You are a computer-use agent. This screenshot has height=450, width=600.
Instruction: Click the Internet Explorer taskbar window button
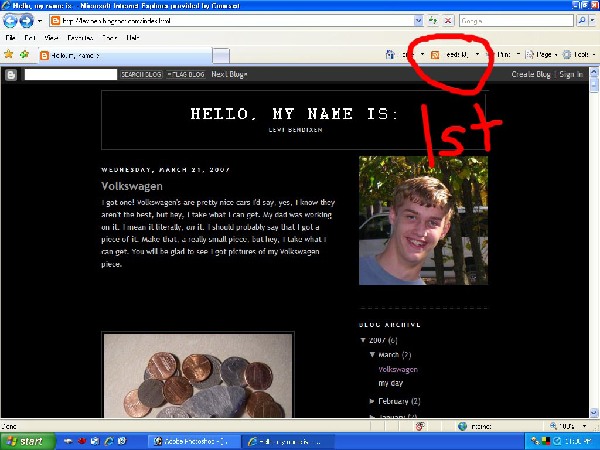pos(288,442)
